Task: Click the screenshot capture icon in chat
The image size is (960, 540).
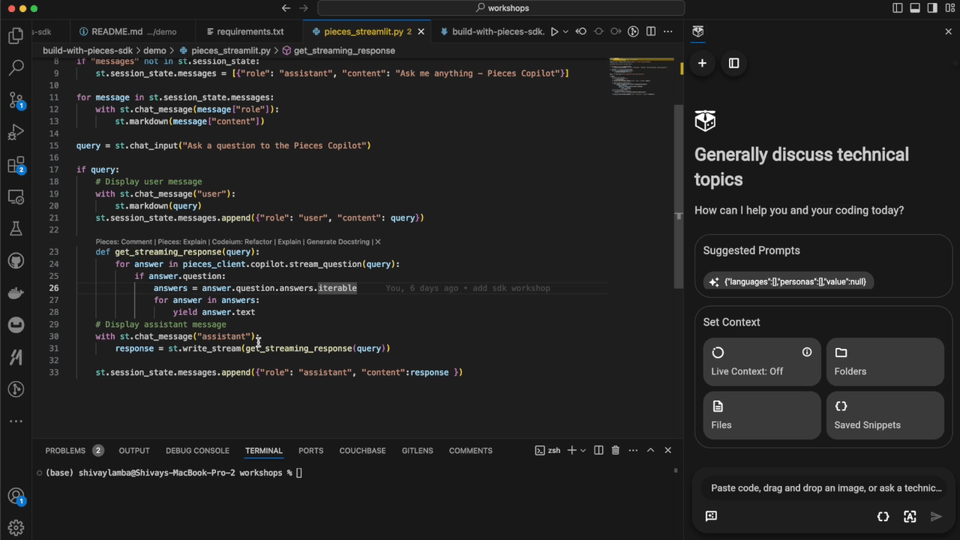Action: (x=910, y=517)
